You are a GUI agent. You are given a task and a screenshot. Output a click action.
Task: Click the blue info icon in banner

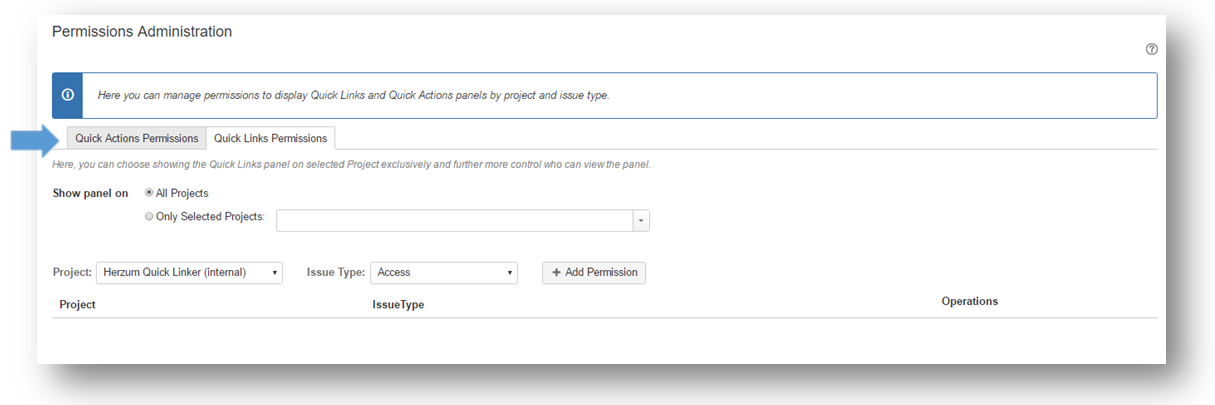[x=67, y=96]
